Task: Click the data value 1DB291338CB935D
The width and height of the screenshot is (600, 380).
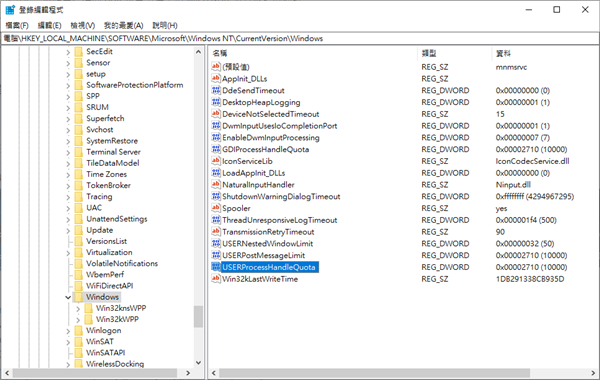Action: pyautogui.click(x=530, y=279)
